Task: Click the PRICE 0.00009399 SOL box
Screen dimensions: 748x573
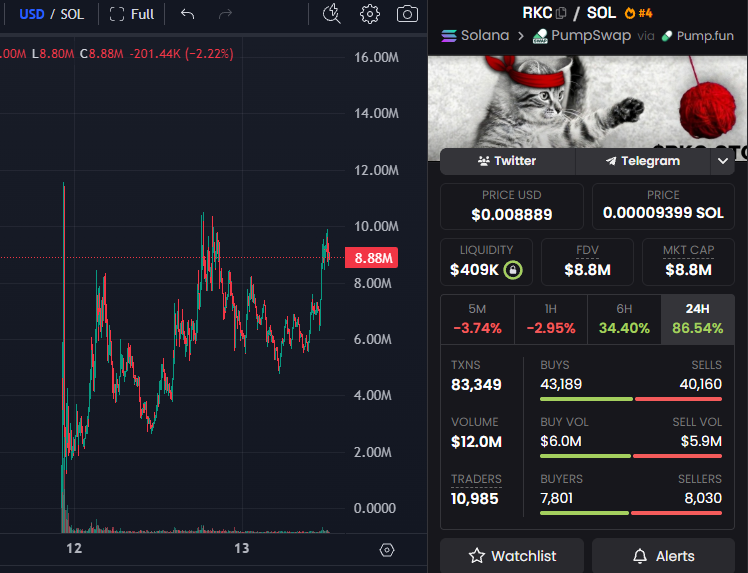Action: pyautogui.click(x=663, y=207)
